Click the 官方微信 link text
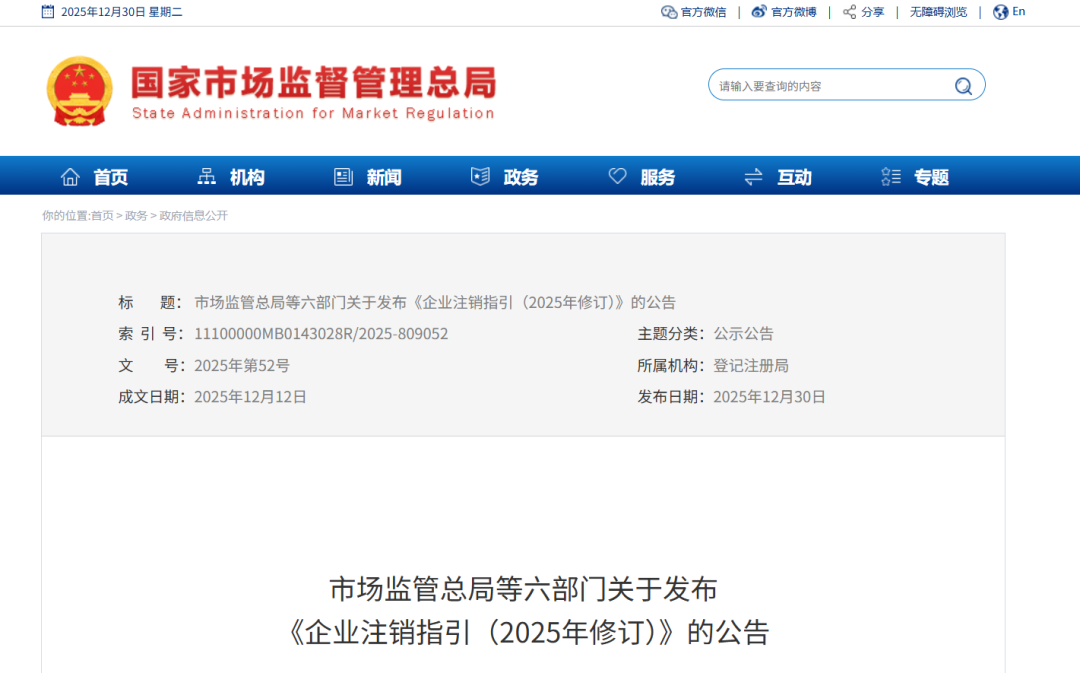The height and width of the screenshot is (673, 1080). click(703, 12)
